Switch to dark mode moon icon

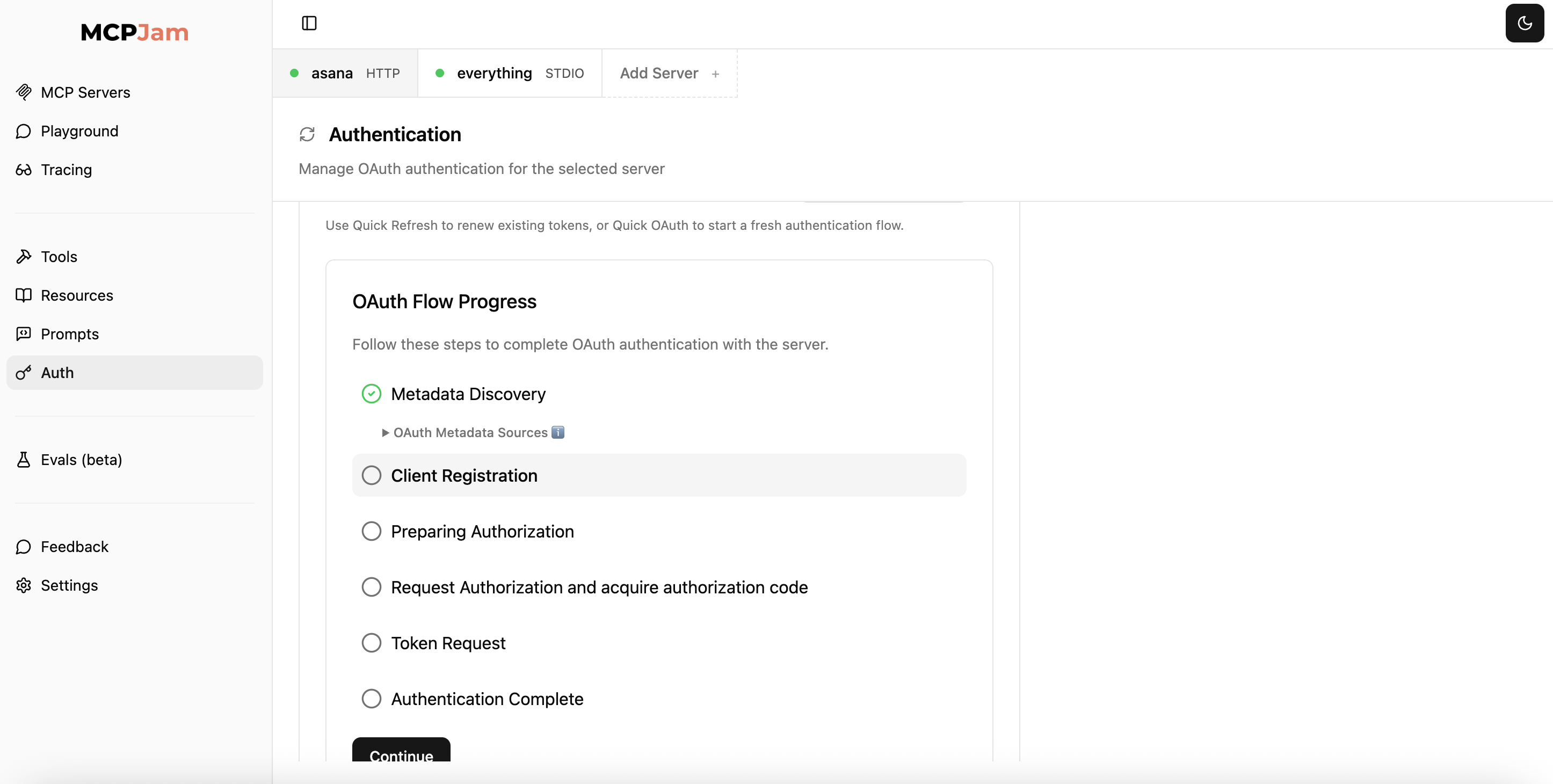point(1524,23)
